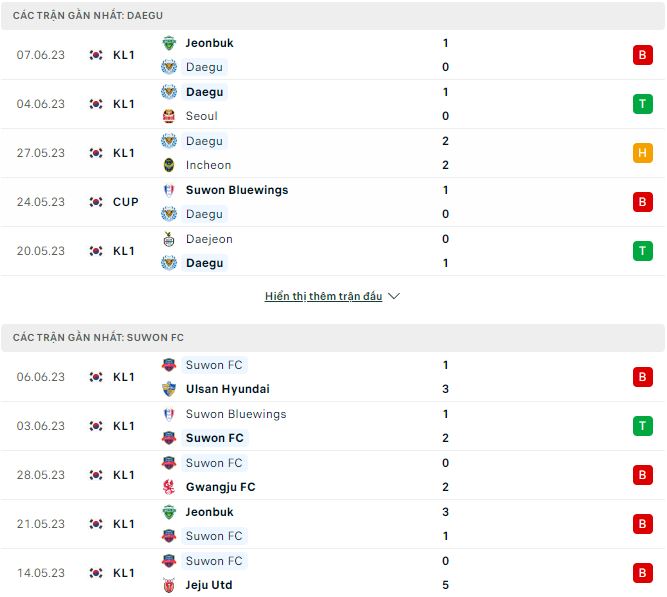This screenshot has width=667, height=597.
Task: Click the Seoul team crest icon
Action: click(169, 116)
